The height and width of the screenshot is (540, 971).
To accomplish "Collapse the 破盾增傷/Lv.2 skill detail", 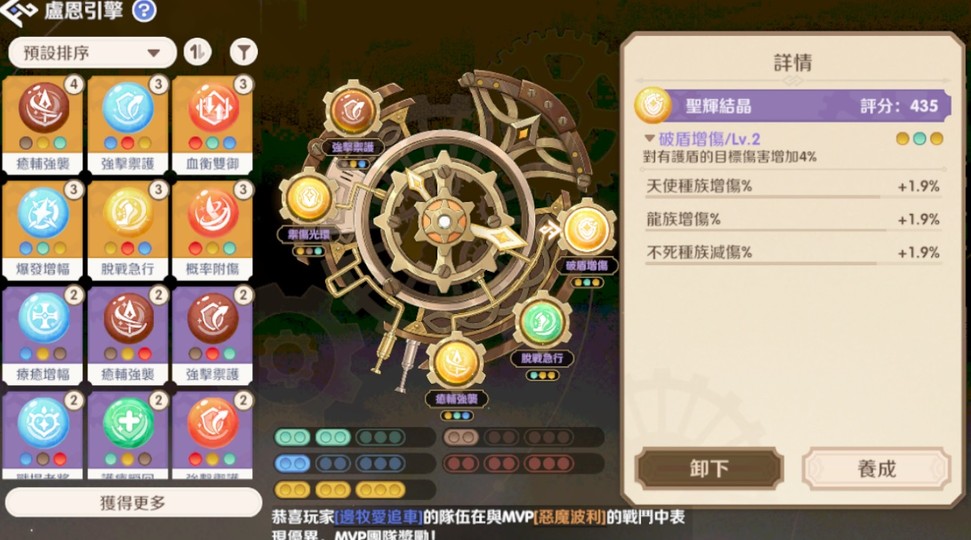I will (x=650, y=138).
